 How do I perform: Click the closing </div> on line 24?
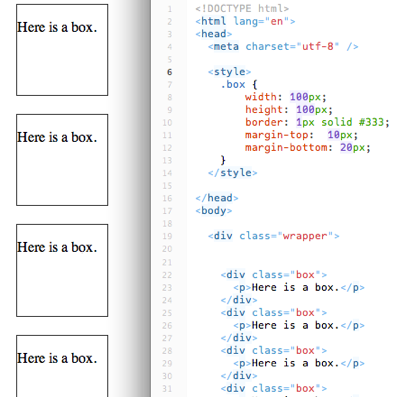pyautogui.click(x=239, y=300)
